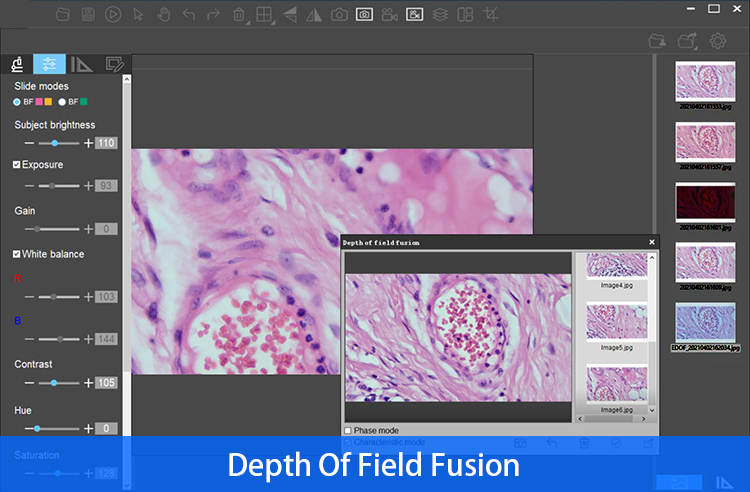Click the Contrast slider handle
The image size is (750, 492).
click(x=54, y=383)
